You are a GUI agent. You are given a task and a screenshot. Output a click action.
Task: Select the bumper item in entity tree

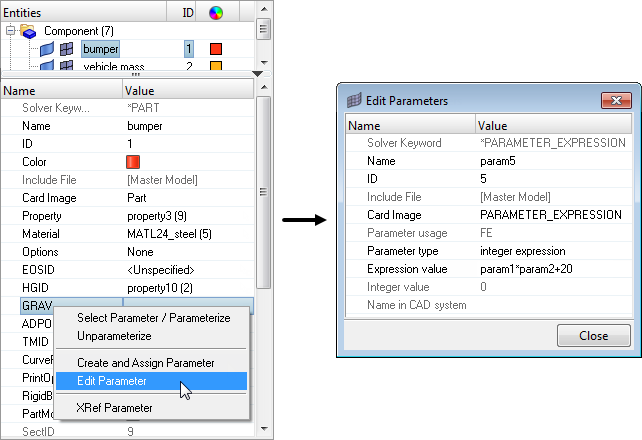100,48
